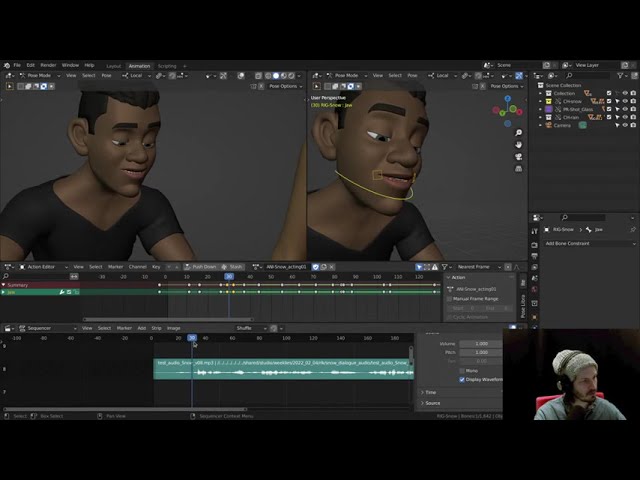Click the Stash button

coord(232,267)
